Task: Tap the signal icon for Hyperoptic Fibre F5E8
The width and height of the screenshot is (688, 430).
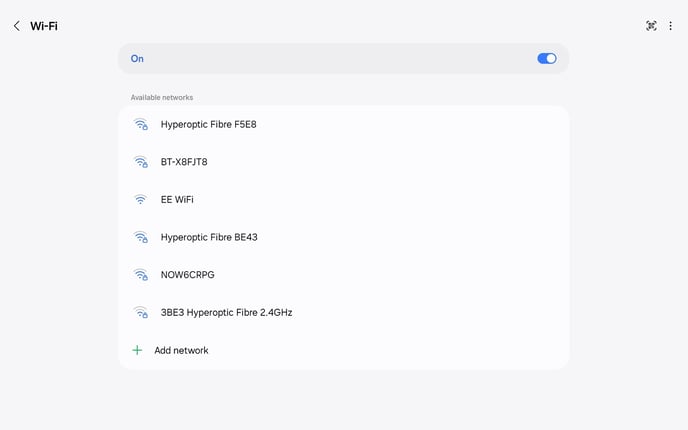Action: 140,124
